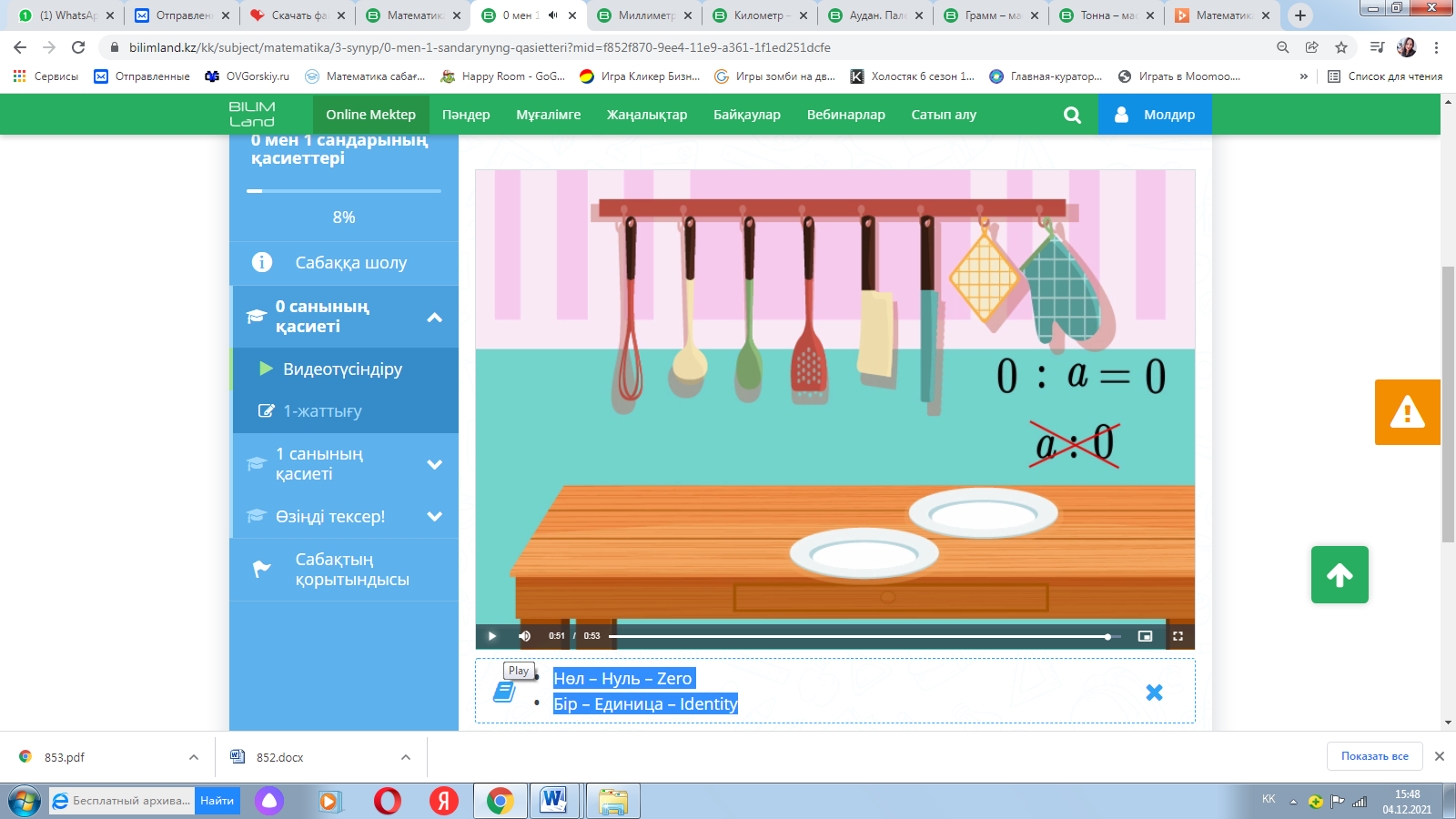Open the Сервисы apps bookmark
This screenshot has width=1456, height=819.
(45, 76)
